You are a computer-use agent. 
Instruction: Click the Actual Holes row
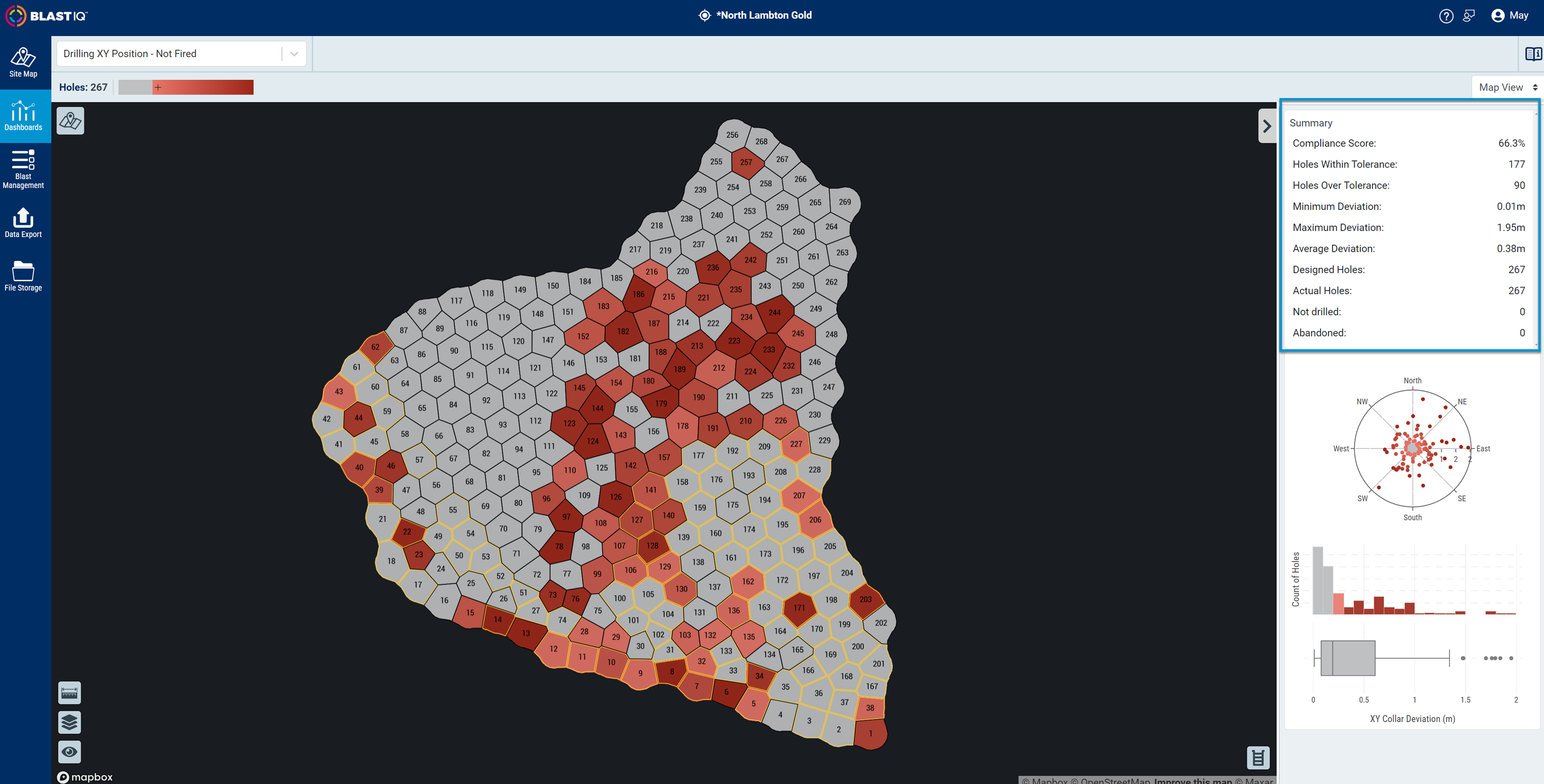coord(1409,291)
